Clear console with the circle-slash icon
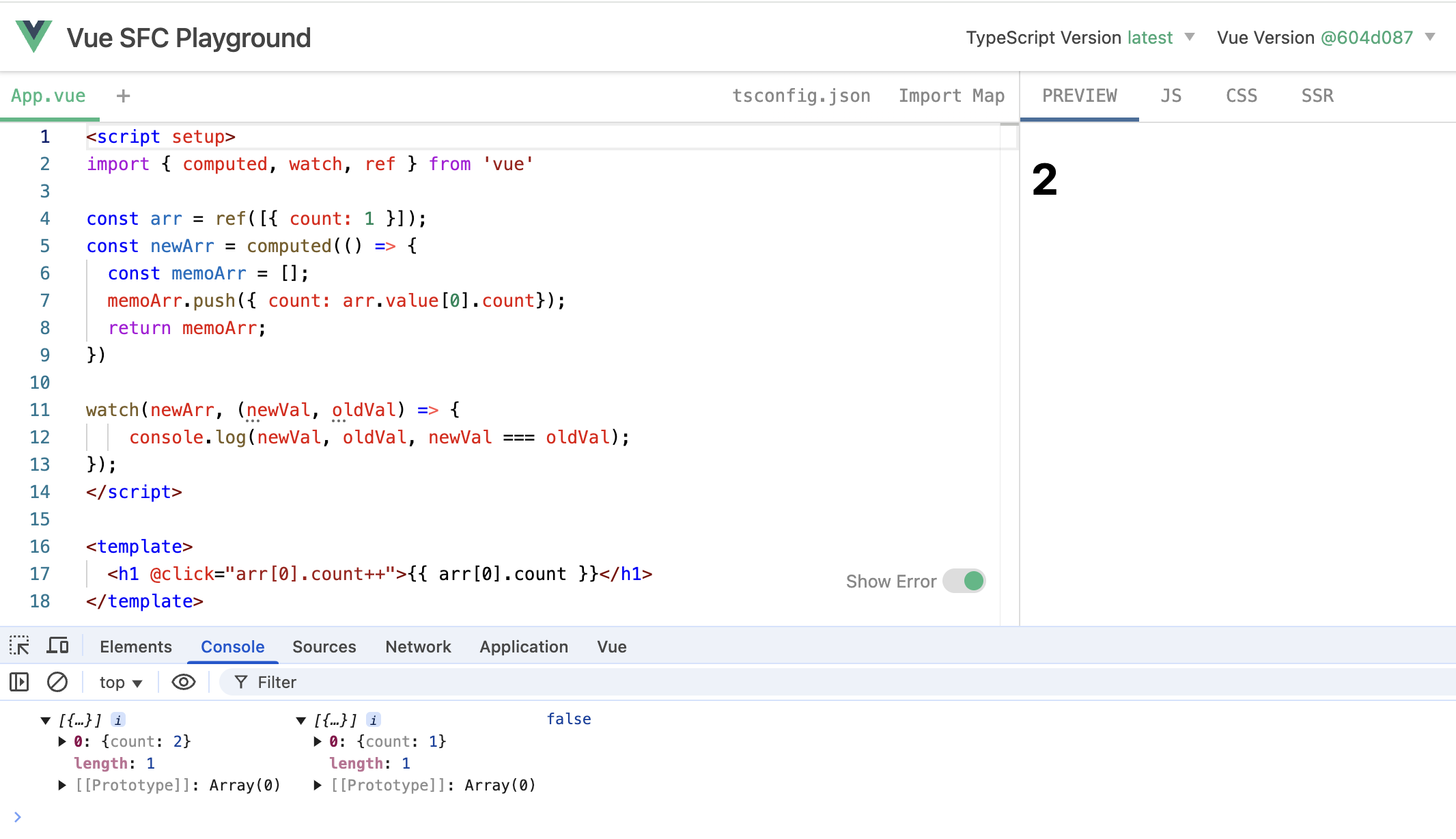 [x=57, y=682]
